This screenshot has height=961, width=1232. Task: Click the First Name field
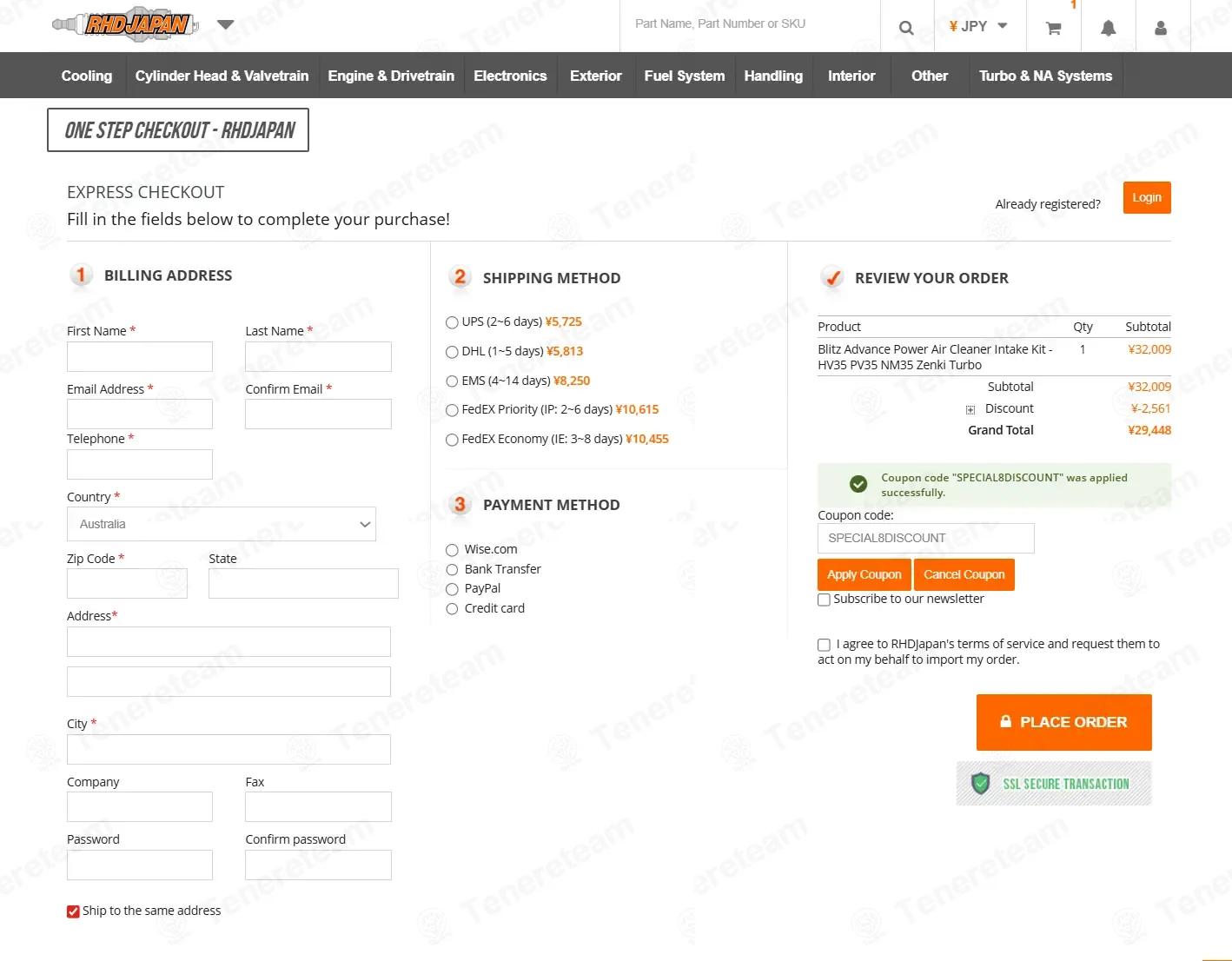point(140,356)
